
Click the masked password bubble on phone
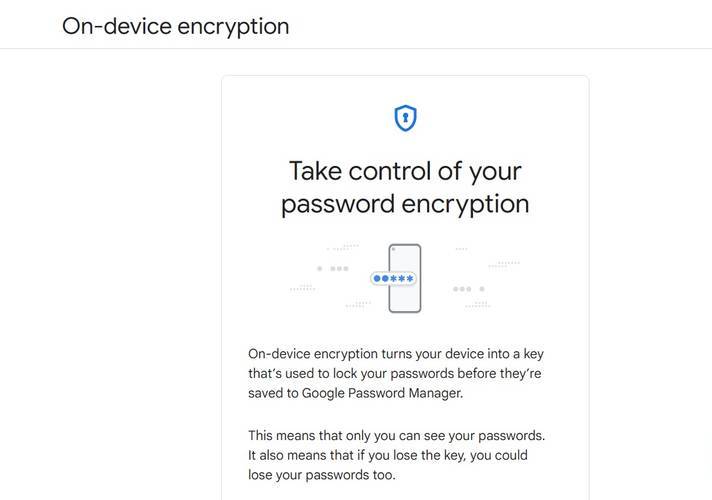pyautogui.click(x=393, y=278)
